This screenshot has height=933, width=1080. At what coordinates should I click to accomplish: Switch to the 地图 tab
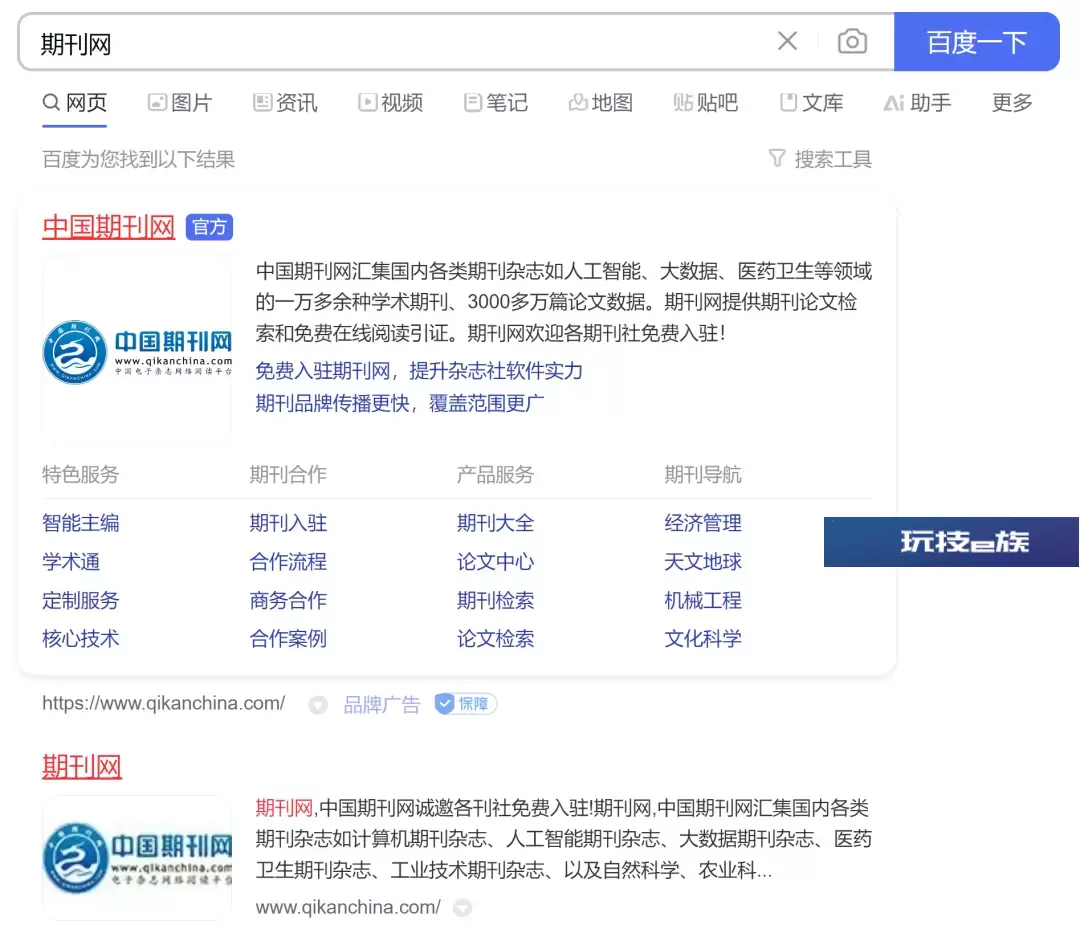coord(601,103)
